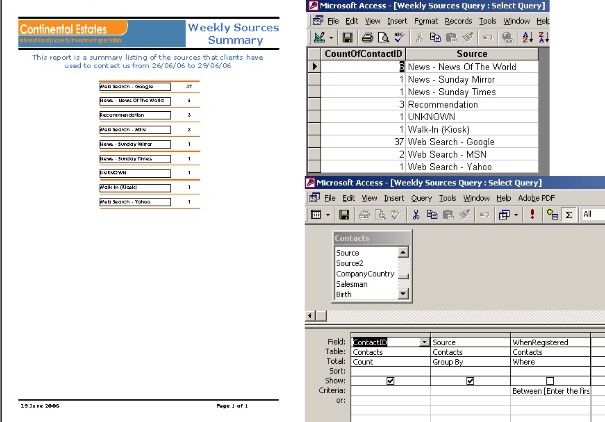Click Group By cell in Total row

point(470,362)
